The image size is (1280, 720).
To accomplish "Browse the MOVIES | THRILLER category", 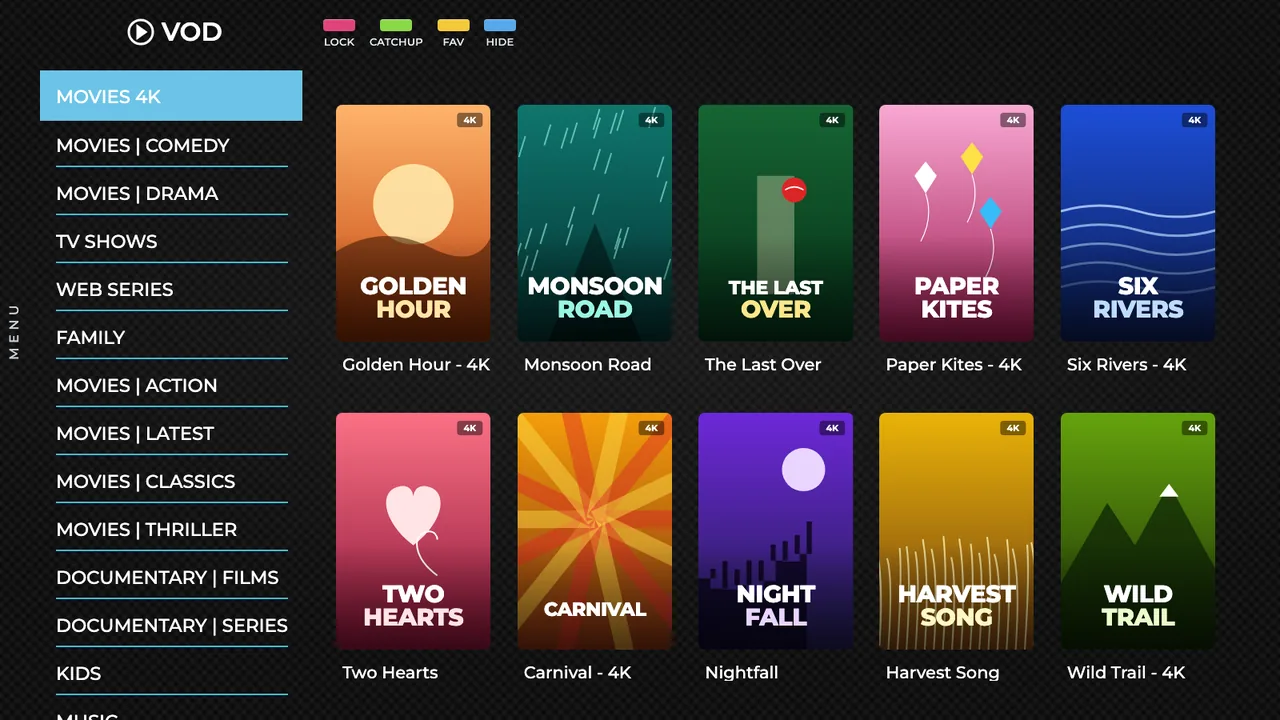I will [172, 529].
